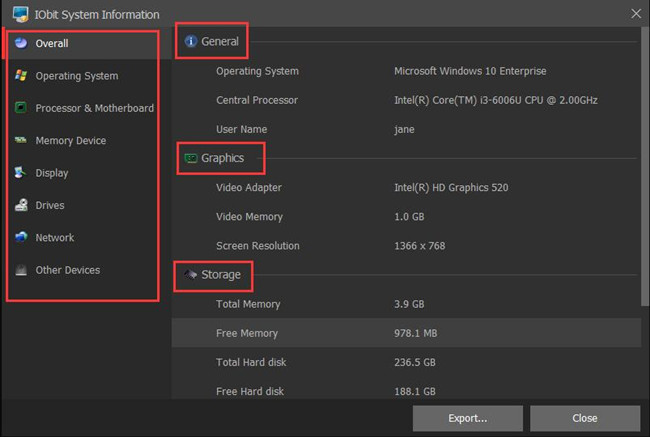The height and width of the screenshot is (437, 650).
Task: Click the vertical scrollbar on the right
Action: click(x=645, y=167)
